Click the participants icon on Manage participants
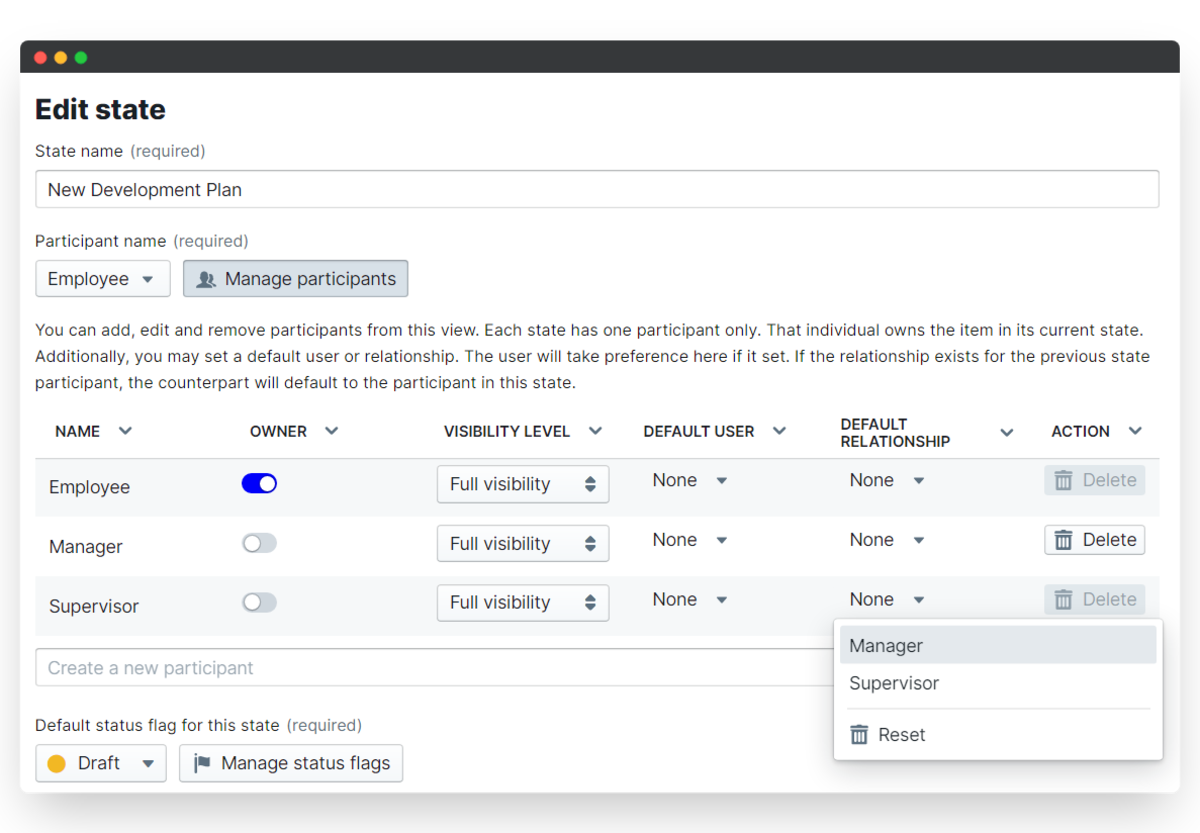The width and height of the screenshot is (1200, 833). pyautogui.click(x=206, y=279)
